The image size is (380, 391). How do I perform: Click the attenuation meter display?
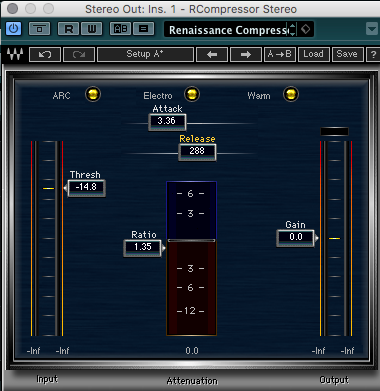pyautogui.click(x=192, y=258)
